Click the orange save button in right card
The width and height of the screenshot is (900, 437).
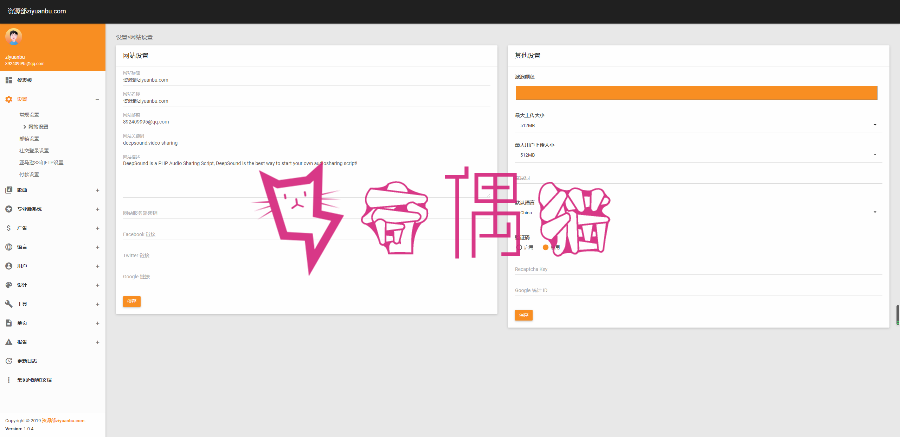click(x=523, y=315)
